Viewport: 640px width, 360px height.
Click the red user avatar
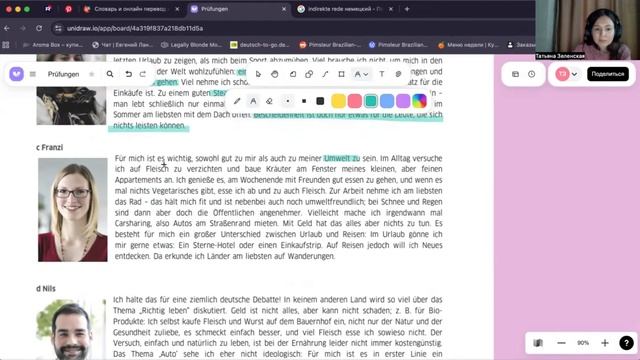click(x=562, y=74)
